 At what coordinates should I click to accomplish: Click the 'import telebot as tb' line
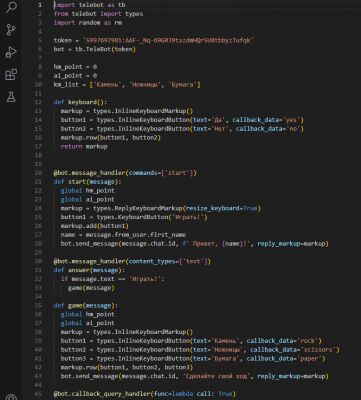90,5
